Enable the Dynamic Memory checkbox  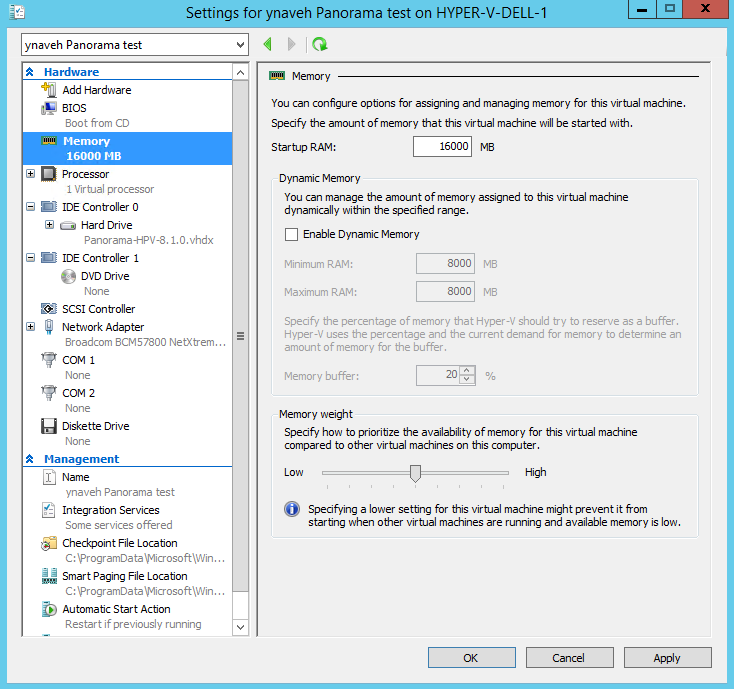pos(292,234)
